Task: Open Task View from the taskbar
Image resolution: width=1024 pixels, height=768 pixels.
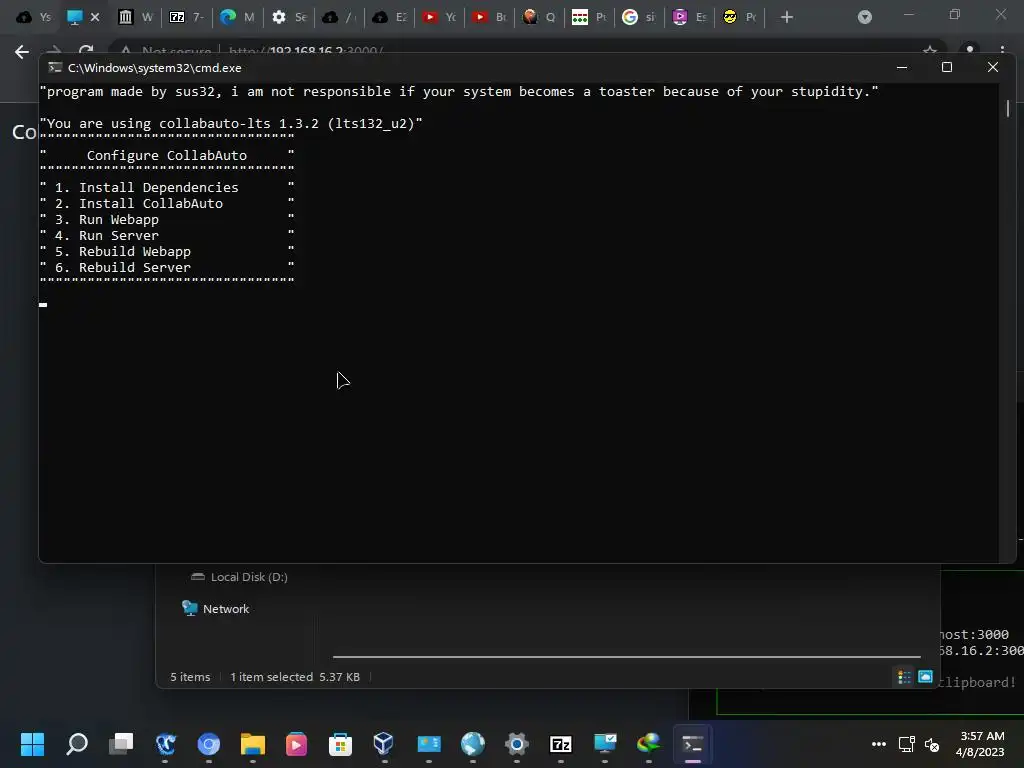Action: pos(121,744)
